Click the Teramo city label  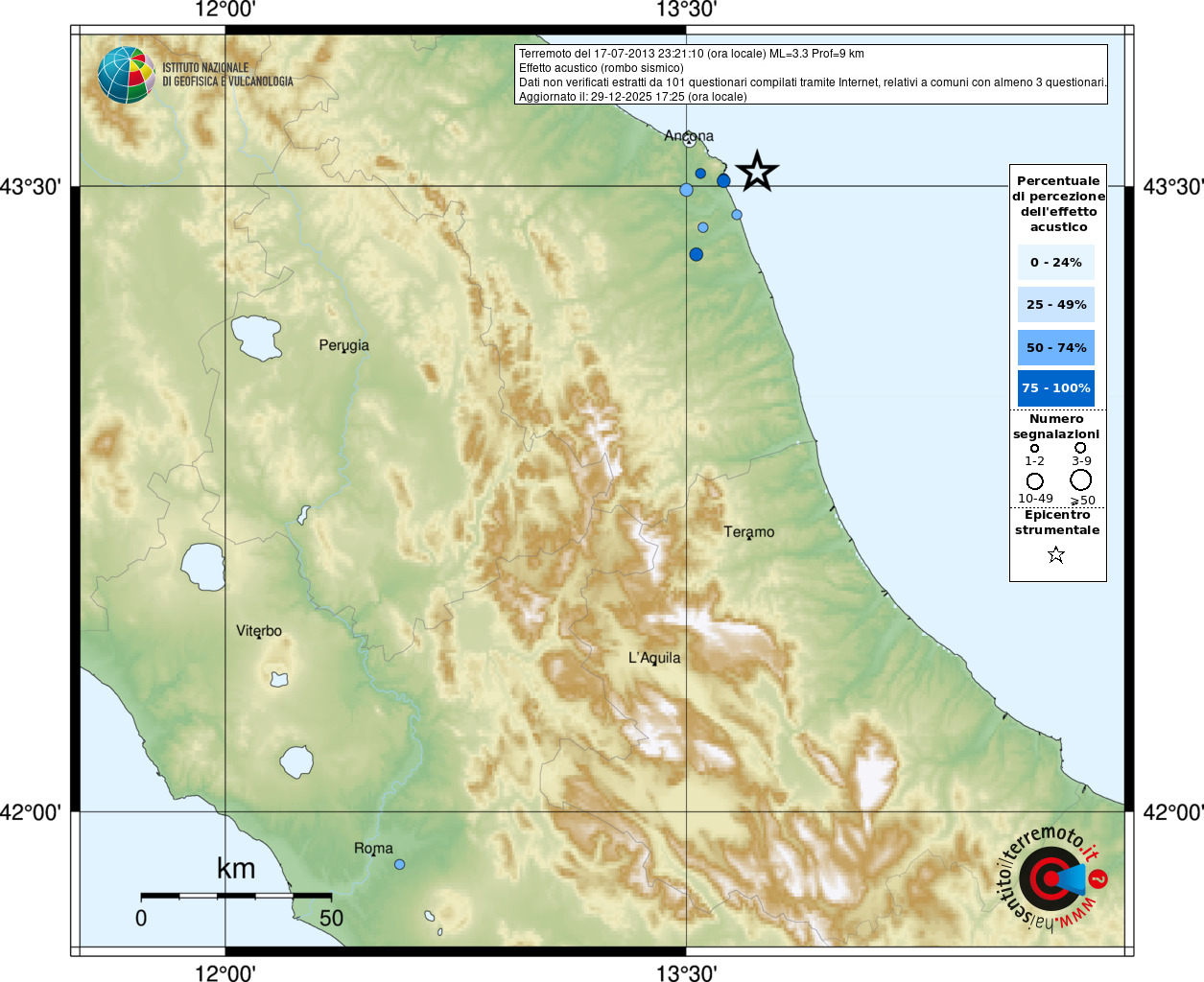tap(749, 531)
